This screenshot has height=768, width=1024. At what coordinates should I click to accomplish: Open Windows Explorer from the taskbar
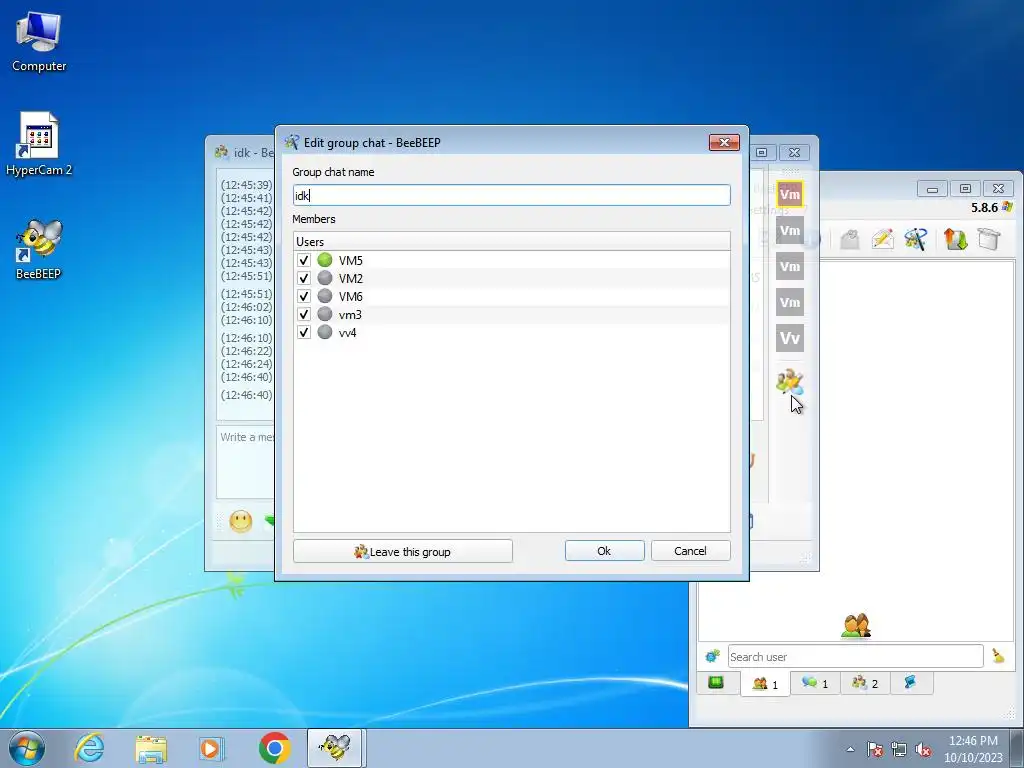[151, 748]
